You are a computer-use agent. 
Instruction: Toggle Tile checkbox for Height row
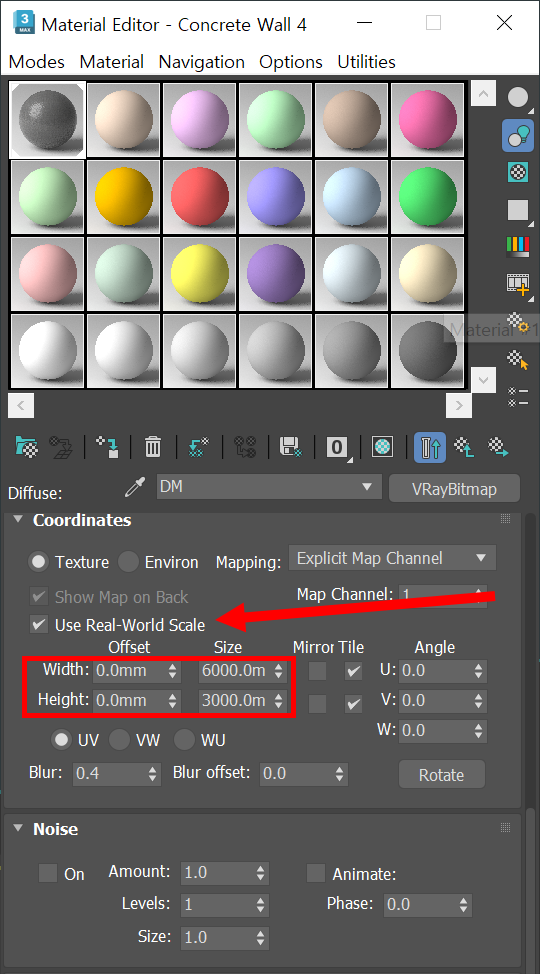(354, 703)
